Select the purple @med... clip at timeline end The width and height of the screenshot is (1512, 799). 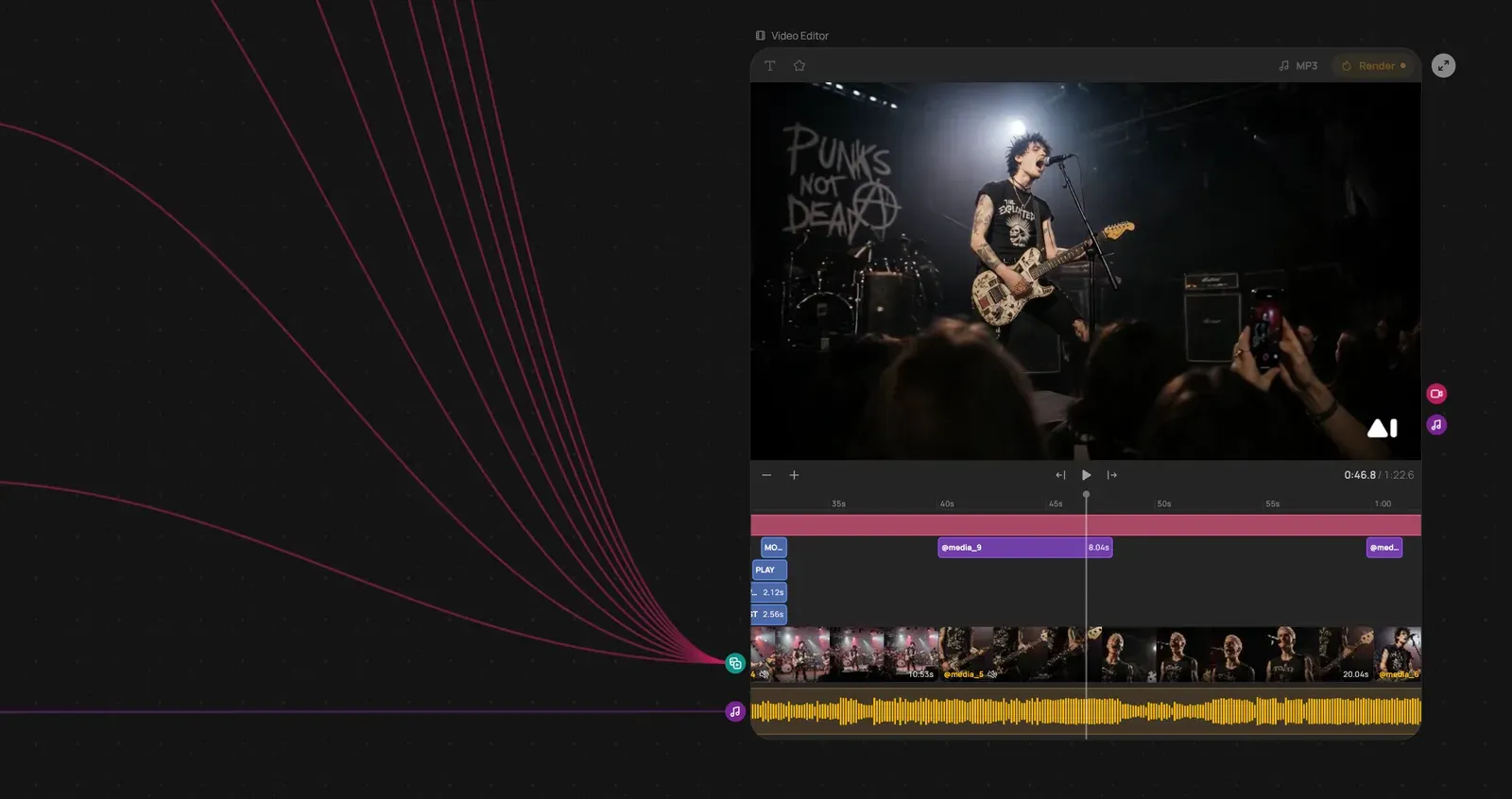pyautogui.click(x=1384, y=548)
